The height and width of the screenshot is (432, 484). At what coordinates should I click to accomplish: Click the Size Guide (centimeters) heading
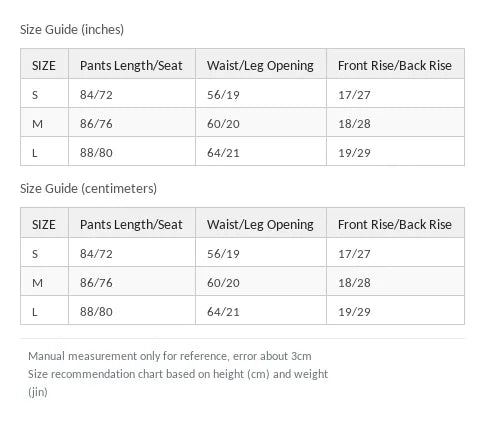(88, 189)
